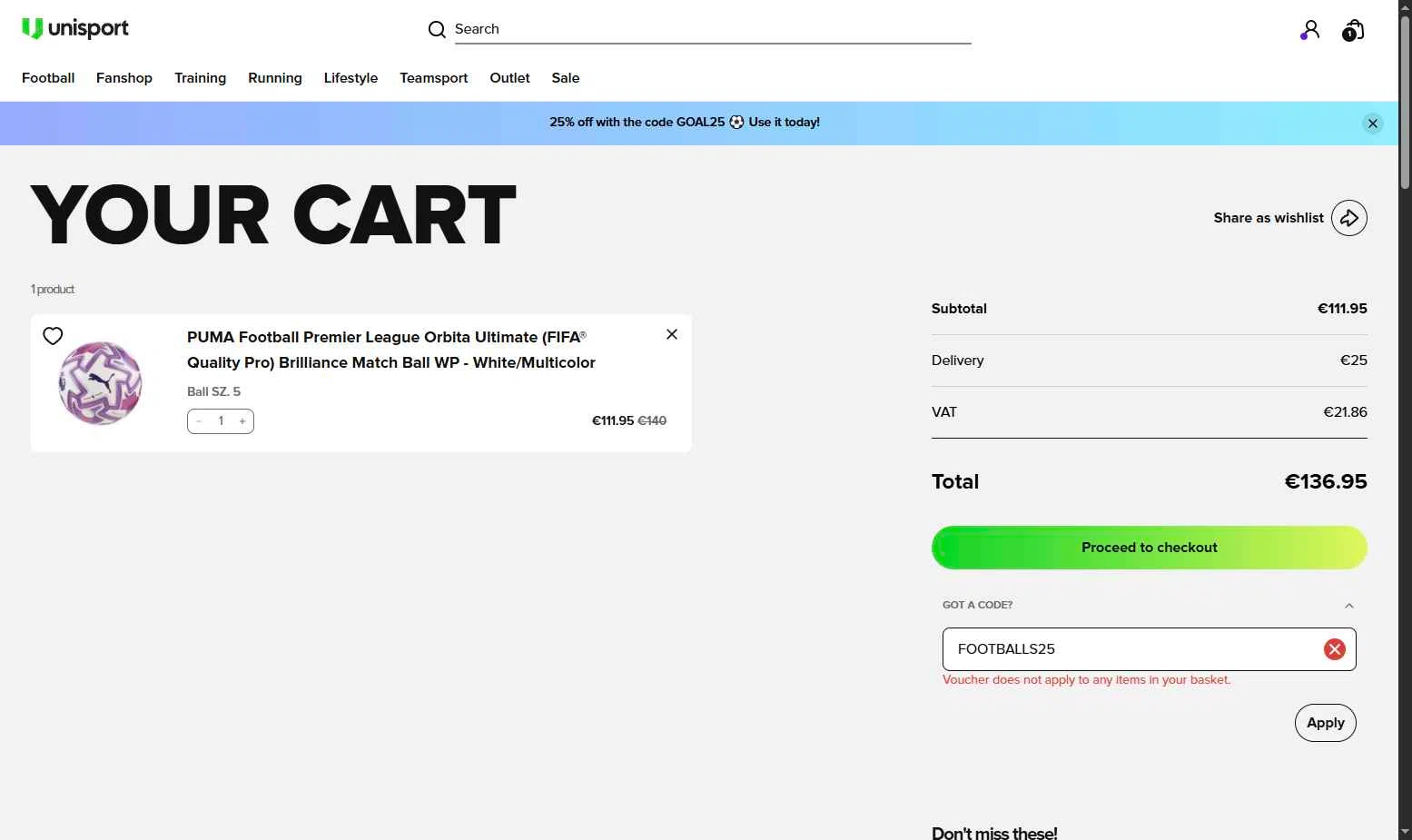Click the PUMA ball thumbnail image
Image resolution: width=1412 pixels, height=840 pixels.
[101, 382]
